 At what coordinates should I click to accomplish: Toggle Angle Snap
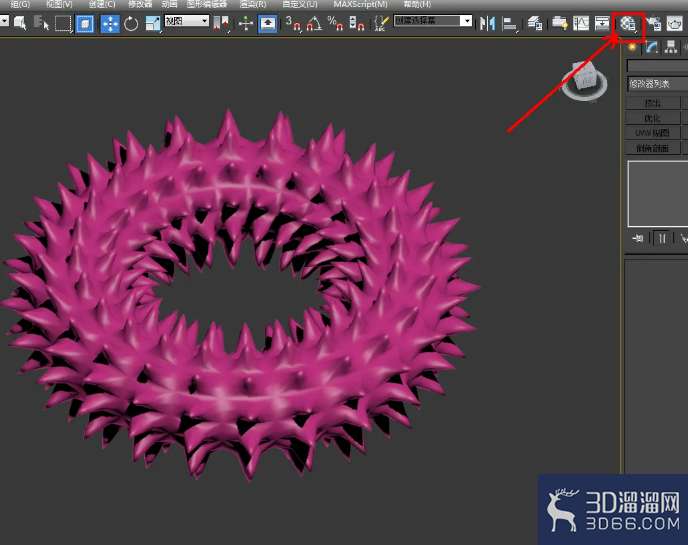click(x=314, y=23)
